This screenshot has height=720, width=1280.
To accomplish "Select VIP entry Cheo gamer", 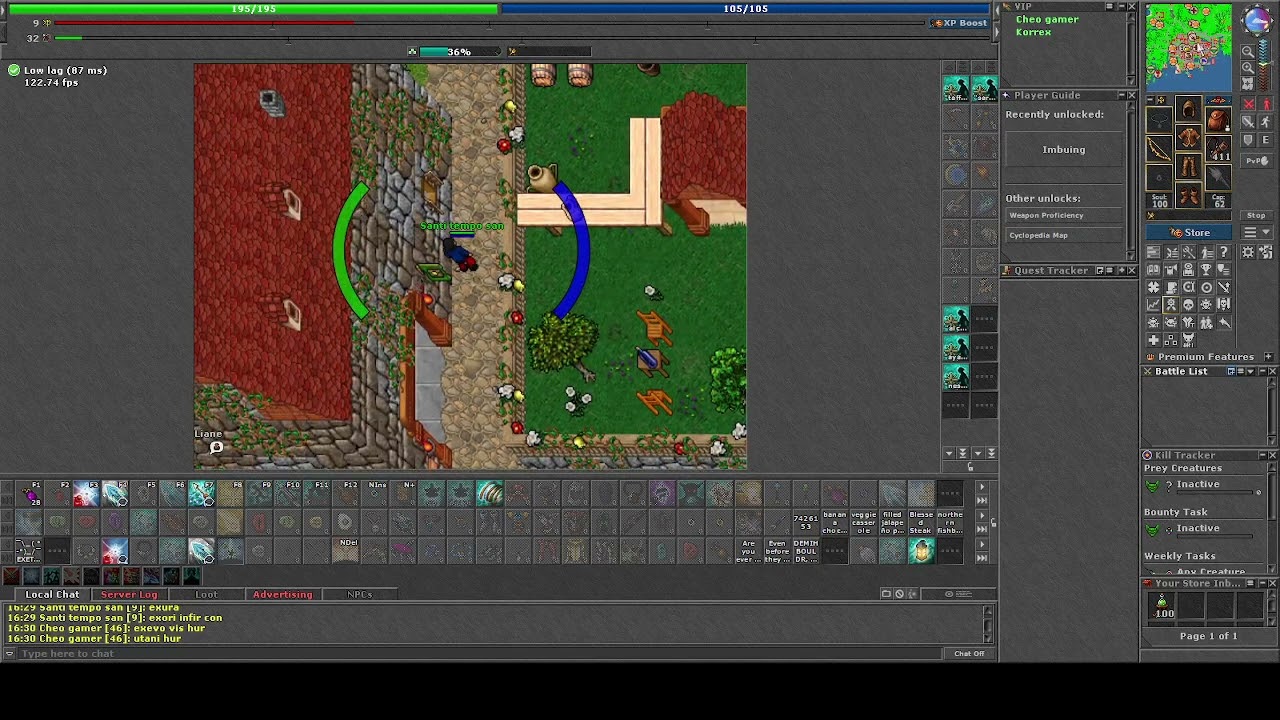I will click(x=1047, y=19).
